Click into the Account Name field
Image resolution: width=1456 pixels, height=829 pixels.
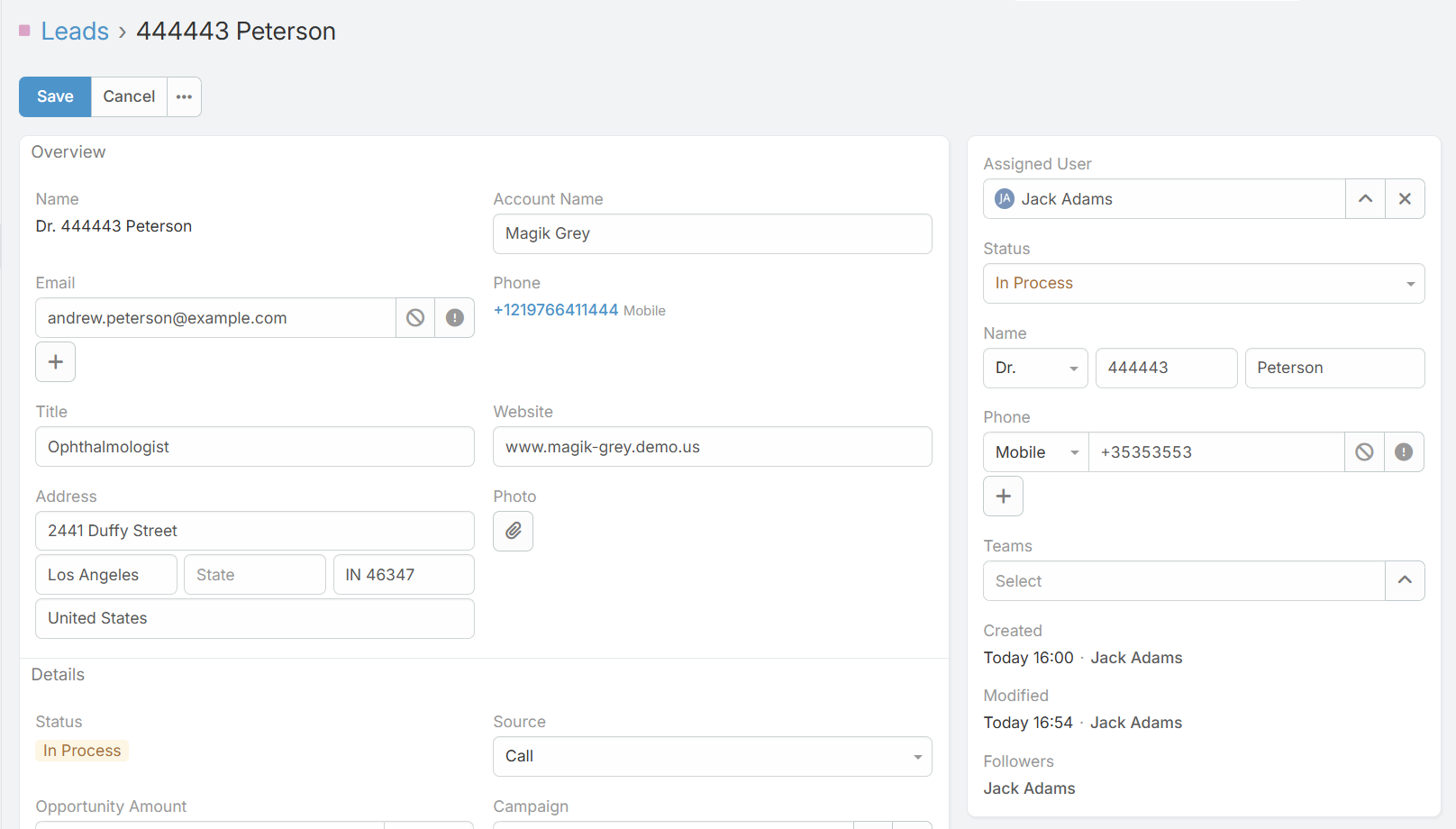pos(712,234)
